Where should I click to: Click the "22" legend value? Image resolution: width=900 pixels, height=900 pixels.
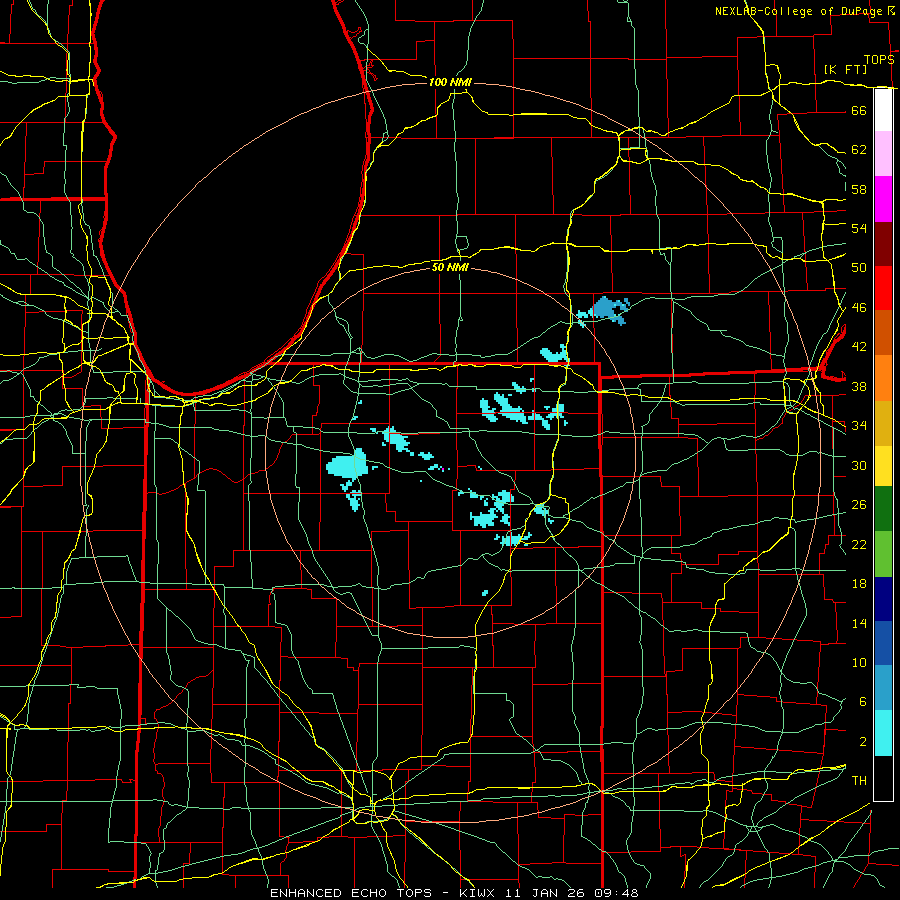click(x=859, y=544)
